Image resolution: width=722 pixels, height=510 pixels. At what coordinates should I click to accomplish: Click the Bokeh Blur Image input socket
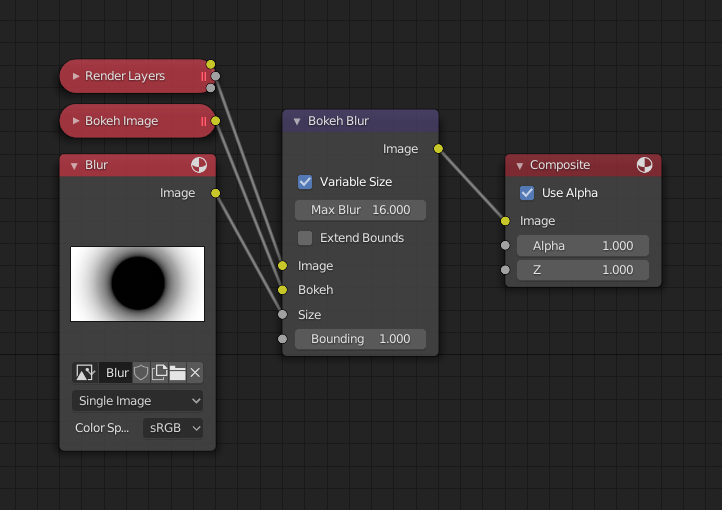click(282, 266)
